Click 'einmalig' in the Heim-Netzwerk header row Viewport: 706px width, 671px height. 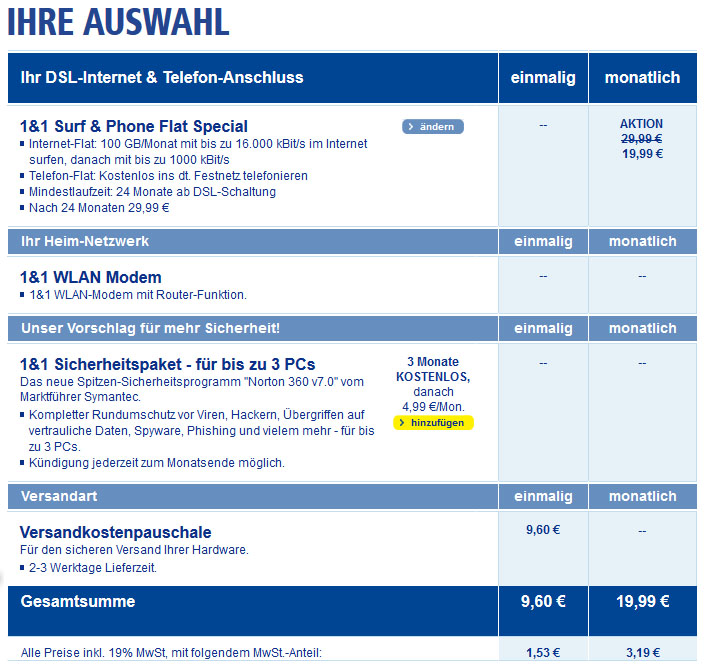543,241
